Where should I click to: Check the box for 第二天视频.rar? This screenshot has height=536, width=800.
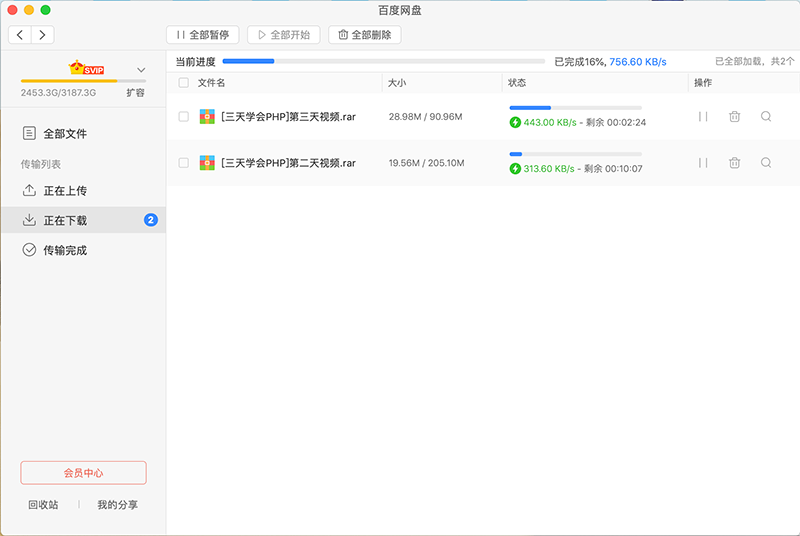[x=184, y=163]
